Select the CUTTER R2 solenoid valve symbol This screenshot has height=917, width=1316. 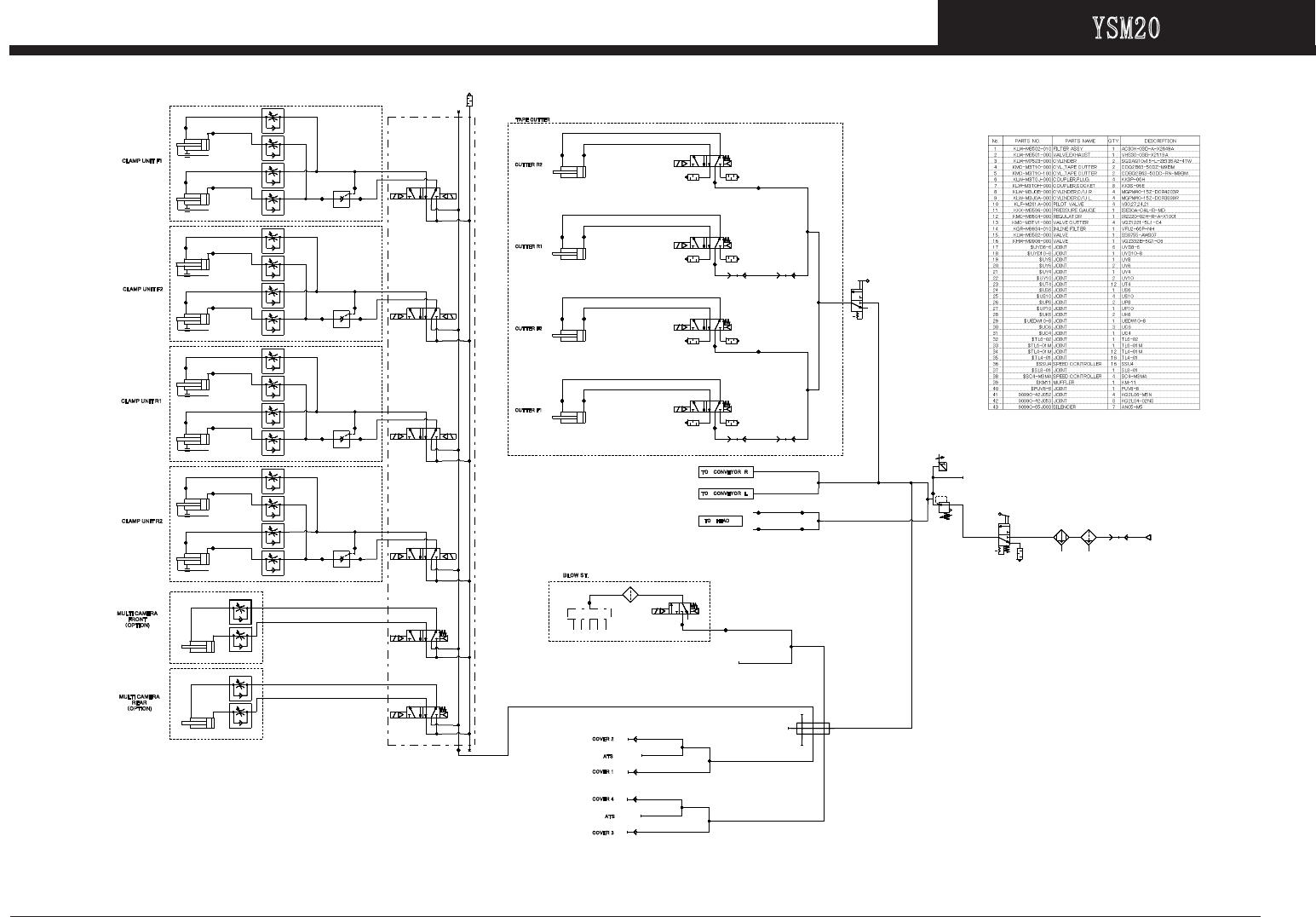click(x=702, y=163)
